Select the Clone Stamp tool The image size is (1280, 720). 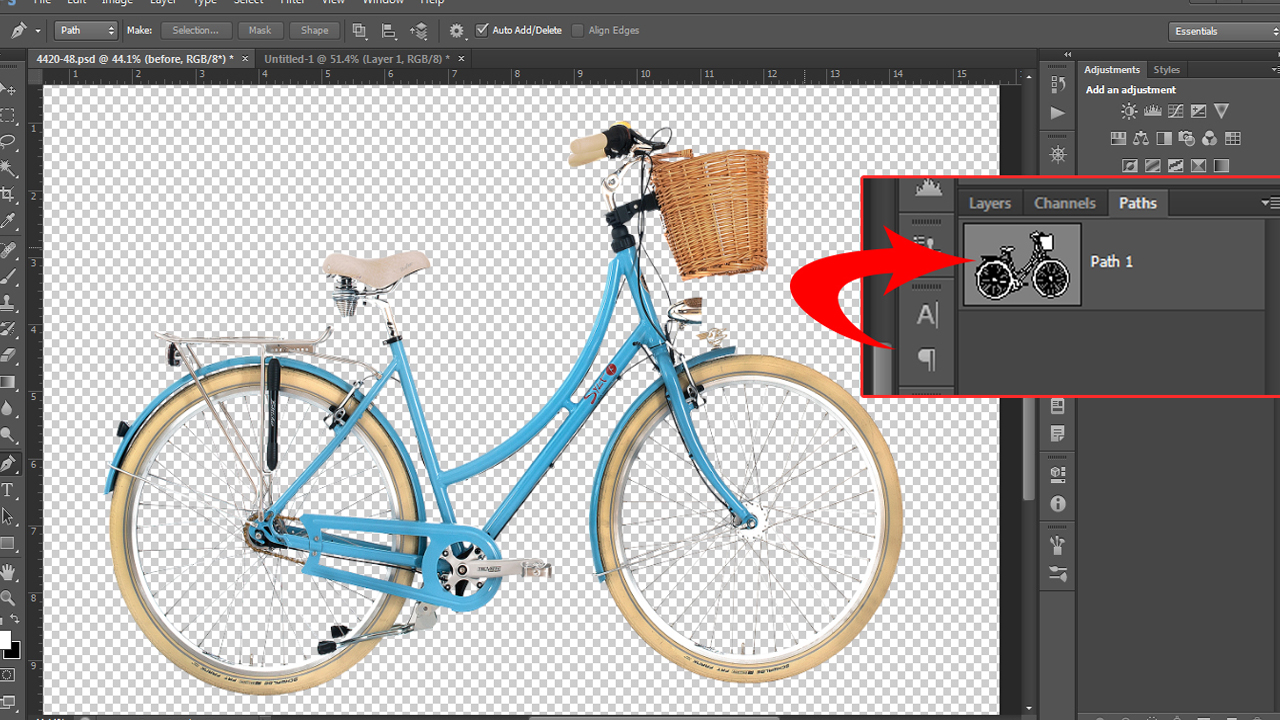coord(8,302)
